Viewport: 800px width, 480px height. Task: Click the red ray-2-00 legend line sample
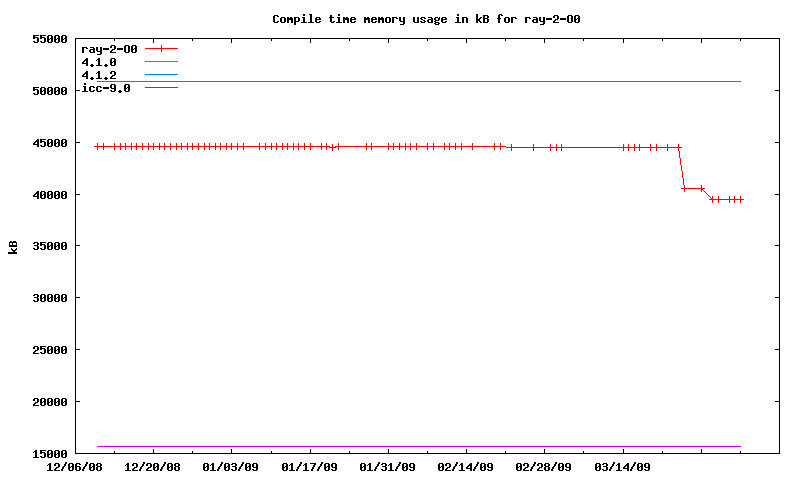pyautogui.click(x=161, y=49)
